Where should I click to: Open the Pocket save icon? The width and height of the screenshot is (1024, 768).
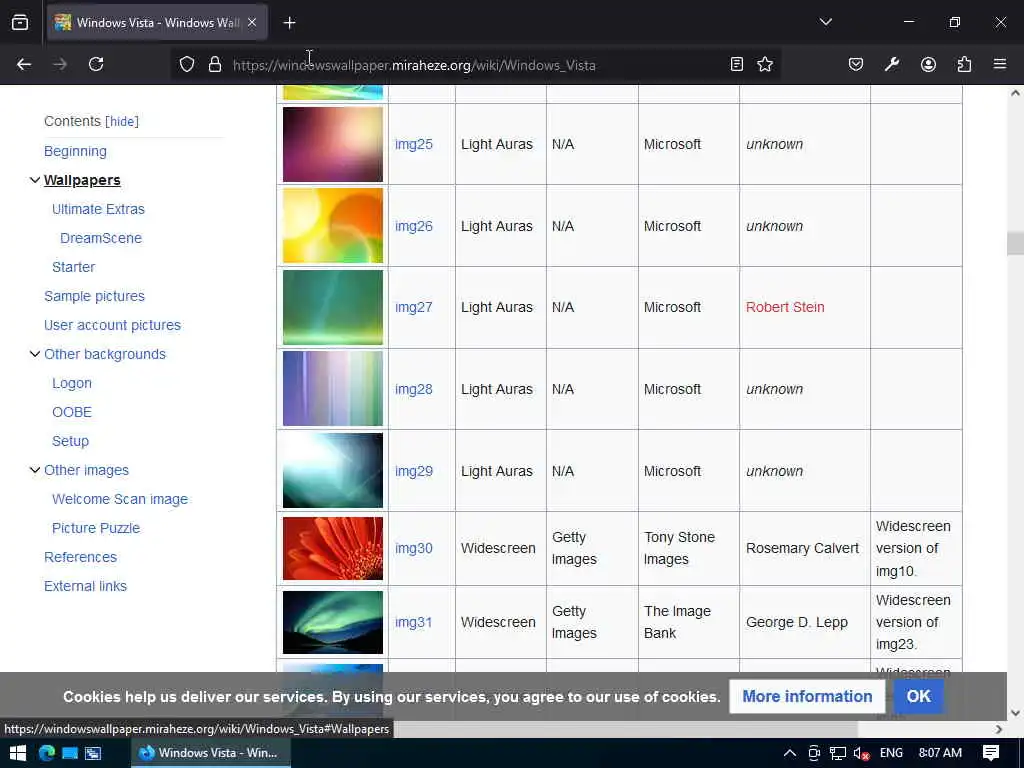(x=856, y=64)
